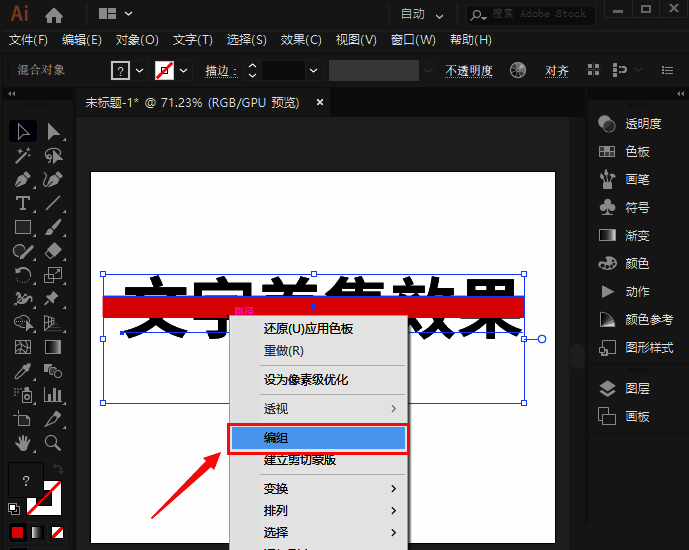The height and width of the screenshot is (550, 689).
Task: Choose 还原(U)应用色板 in context menu
Action: [x=308, y=329]
